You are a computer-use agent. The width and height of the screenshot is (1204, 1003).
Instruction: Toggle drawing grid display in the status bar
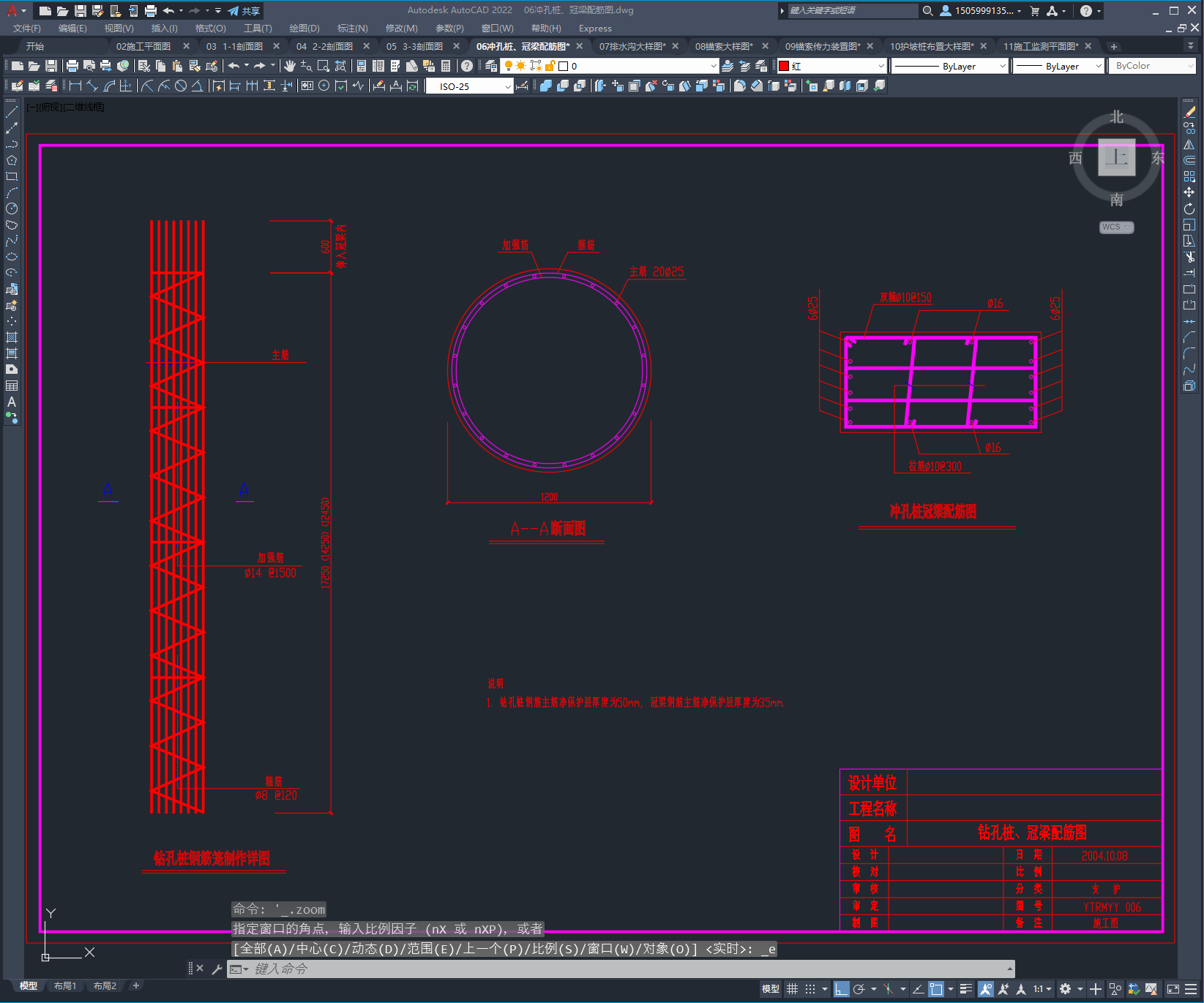pos(793,989)
